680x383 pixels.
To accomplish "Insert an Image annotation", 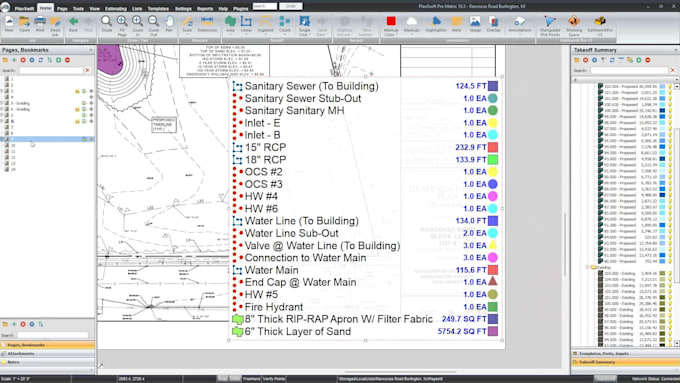I will (x=475, y=24).
